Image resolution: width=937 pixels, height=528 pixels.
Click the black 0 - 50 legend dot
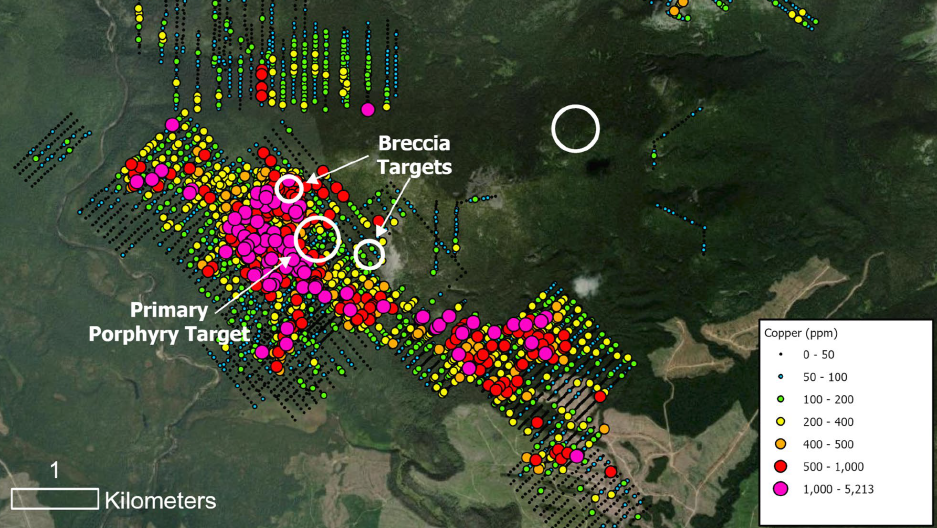pos(782,356)
